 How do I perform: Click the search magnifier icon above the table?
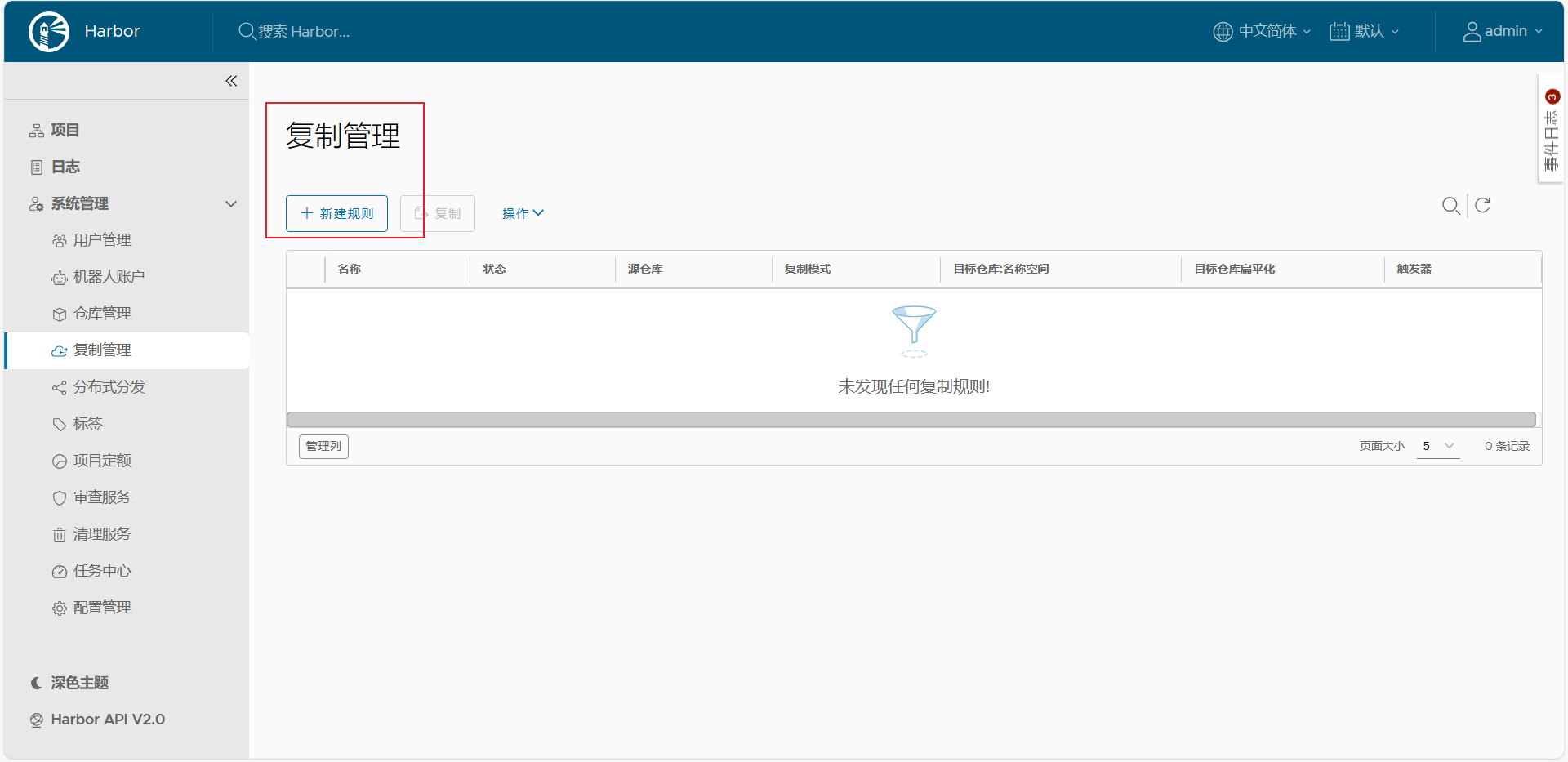point(1450,206)
